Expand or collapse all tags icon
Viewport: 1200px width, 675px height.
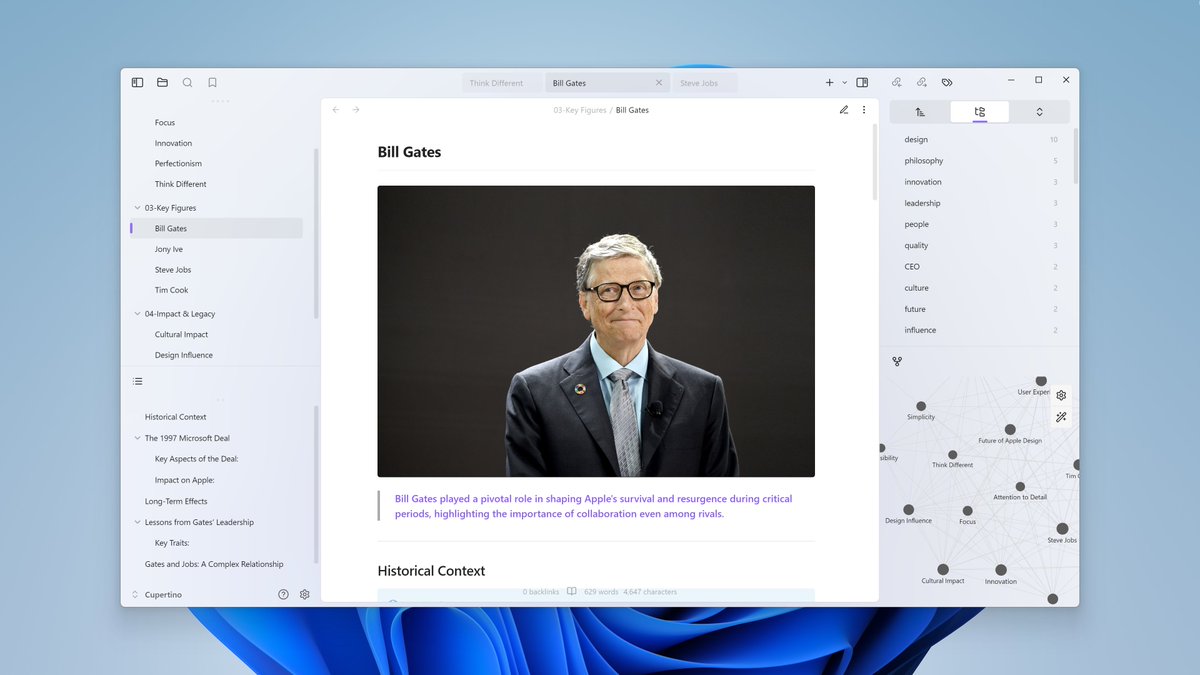[x=1039, y=112]
